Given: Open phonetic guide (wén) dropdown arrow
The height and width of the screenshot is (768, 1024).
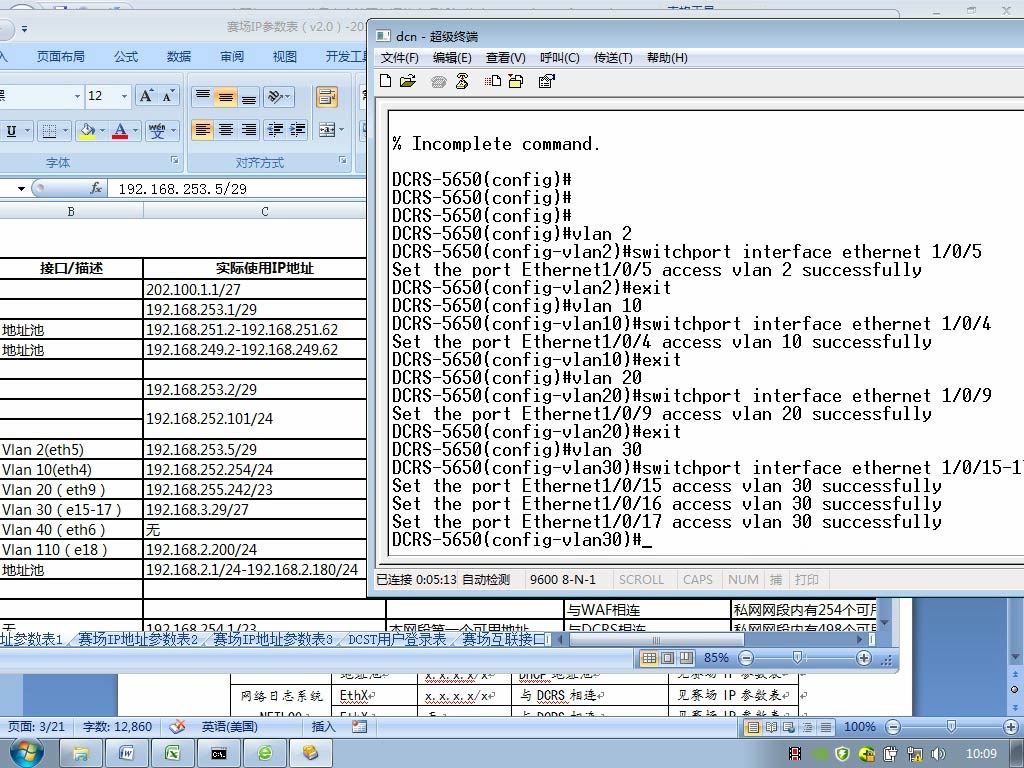Looking at the screenshot, I should tap(174, 131).
